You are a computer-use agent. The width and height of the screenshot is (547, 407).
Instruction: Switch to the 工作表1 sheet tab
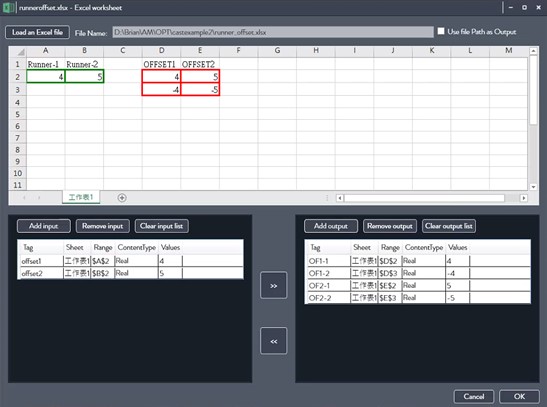pos(81,197)
